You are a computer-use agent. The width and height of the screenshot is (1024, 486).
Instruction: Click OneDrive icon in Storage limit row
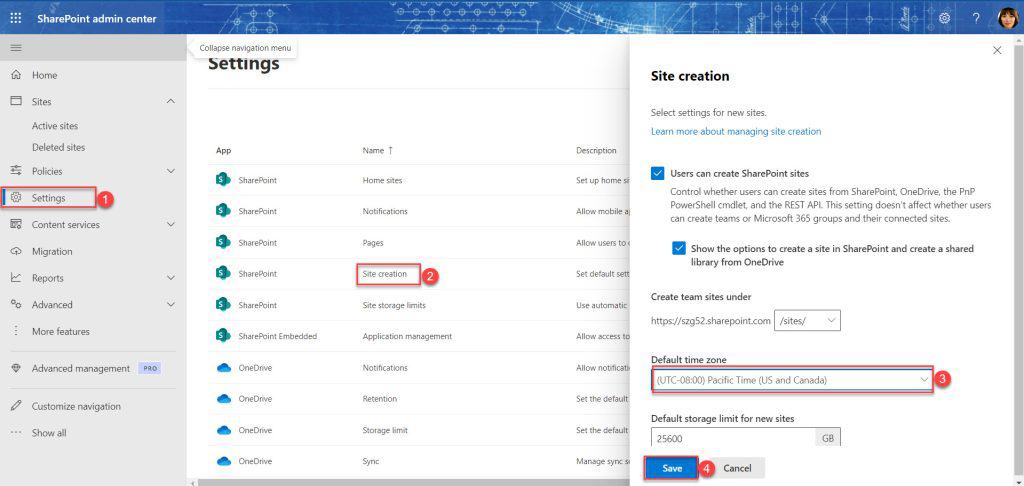coord(224,430)
